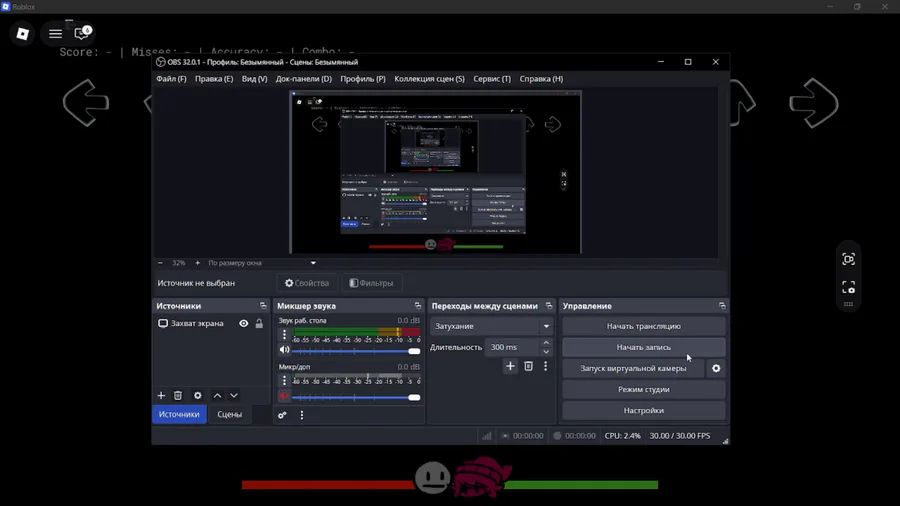Delete selected source with trash icon

[x=178, y=395]
